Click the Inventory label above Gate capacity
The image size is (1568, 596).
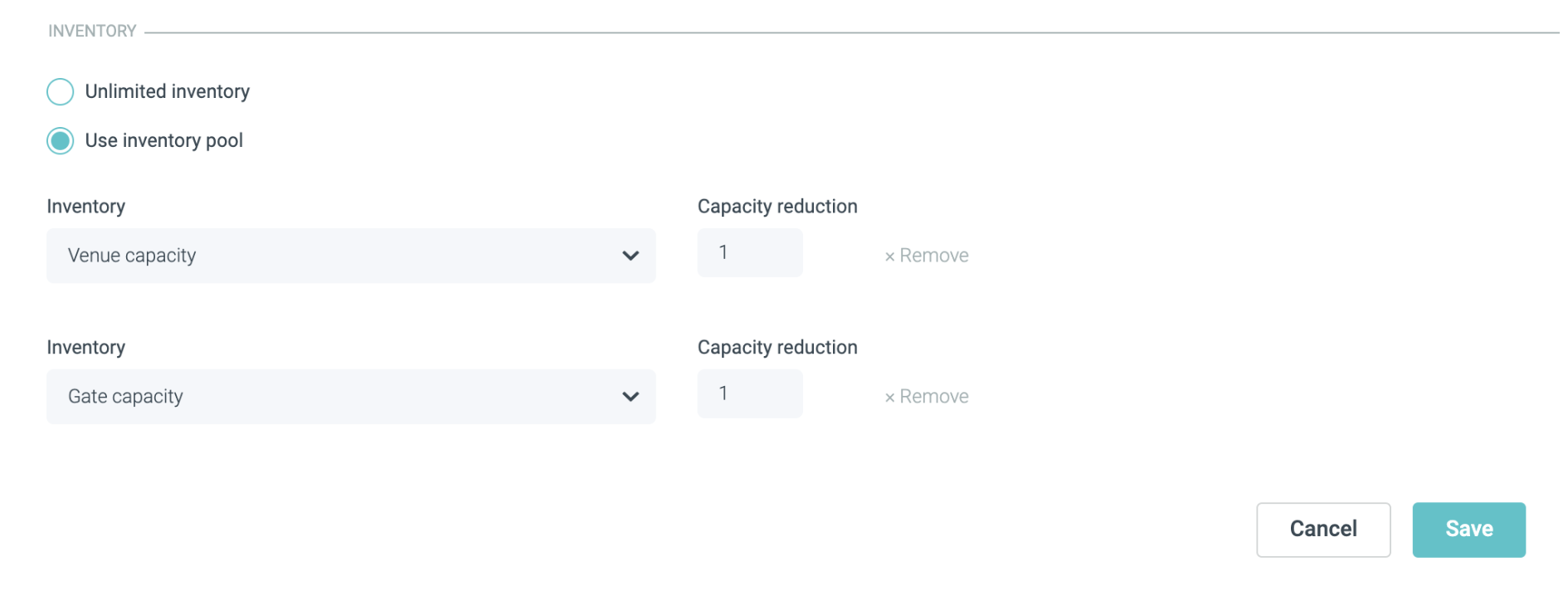[x=85, y=348]
